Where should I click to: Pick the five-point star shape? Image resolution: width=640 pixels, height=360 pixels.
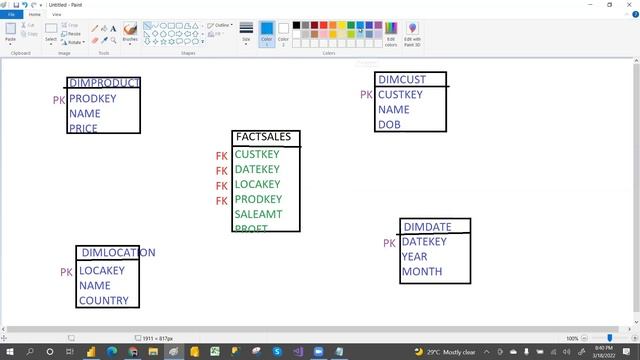point(163,42)
